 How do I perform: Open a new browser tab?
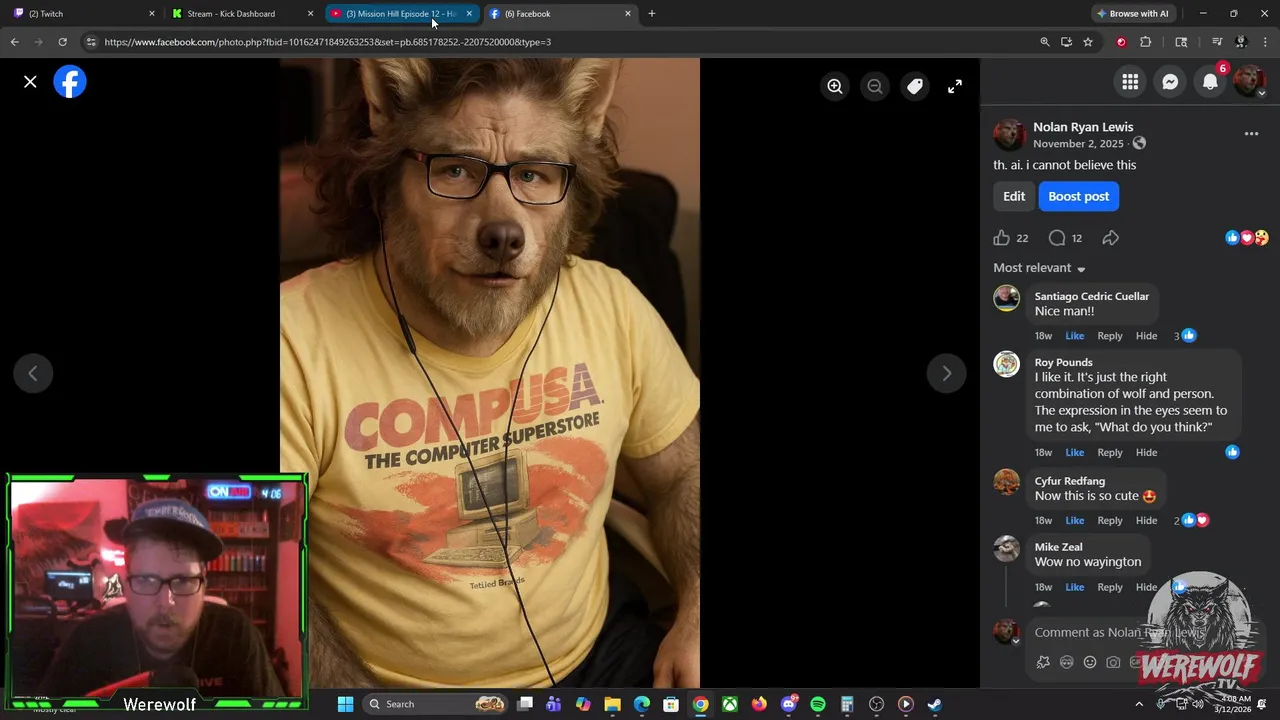tap(652, 14)
